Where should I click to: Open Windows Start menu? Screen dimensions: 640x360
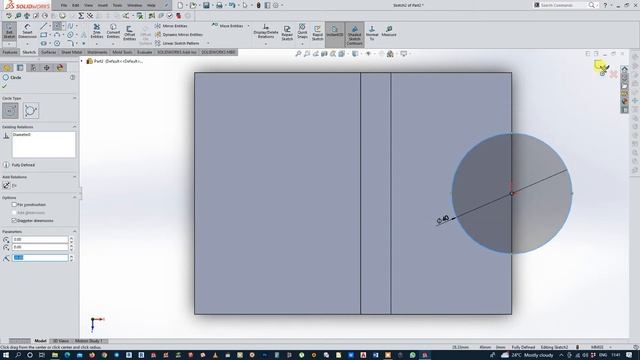point(6,355)
